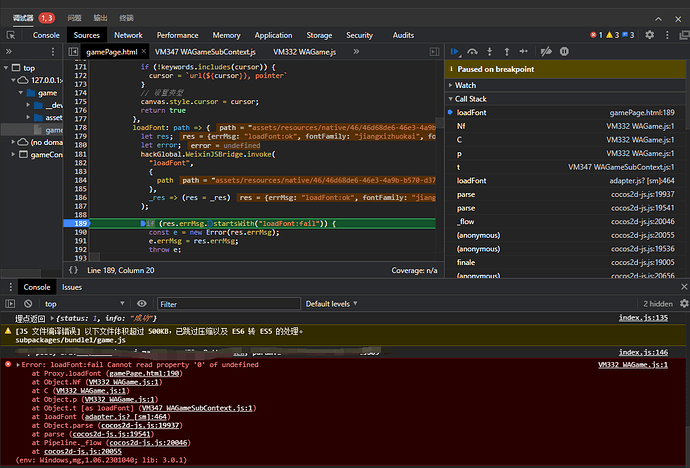The width and height of the screenshot is (690, 468).
Task: Resume script execution in debugger
Action: click(x=455, y=51)
